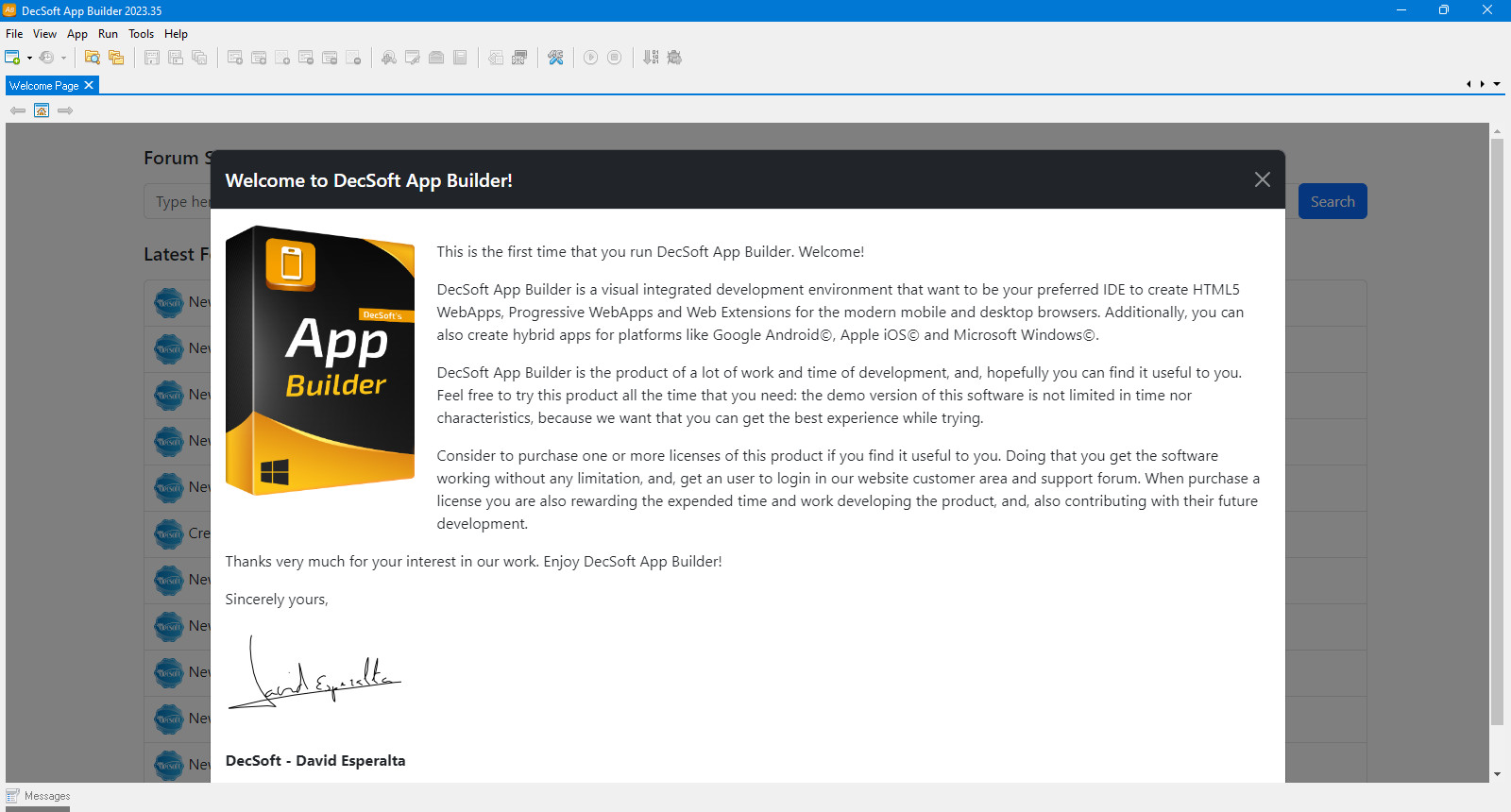This screenshot has height=812, width=1511.
Task: Open the View menu
Action: 45,34
